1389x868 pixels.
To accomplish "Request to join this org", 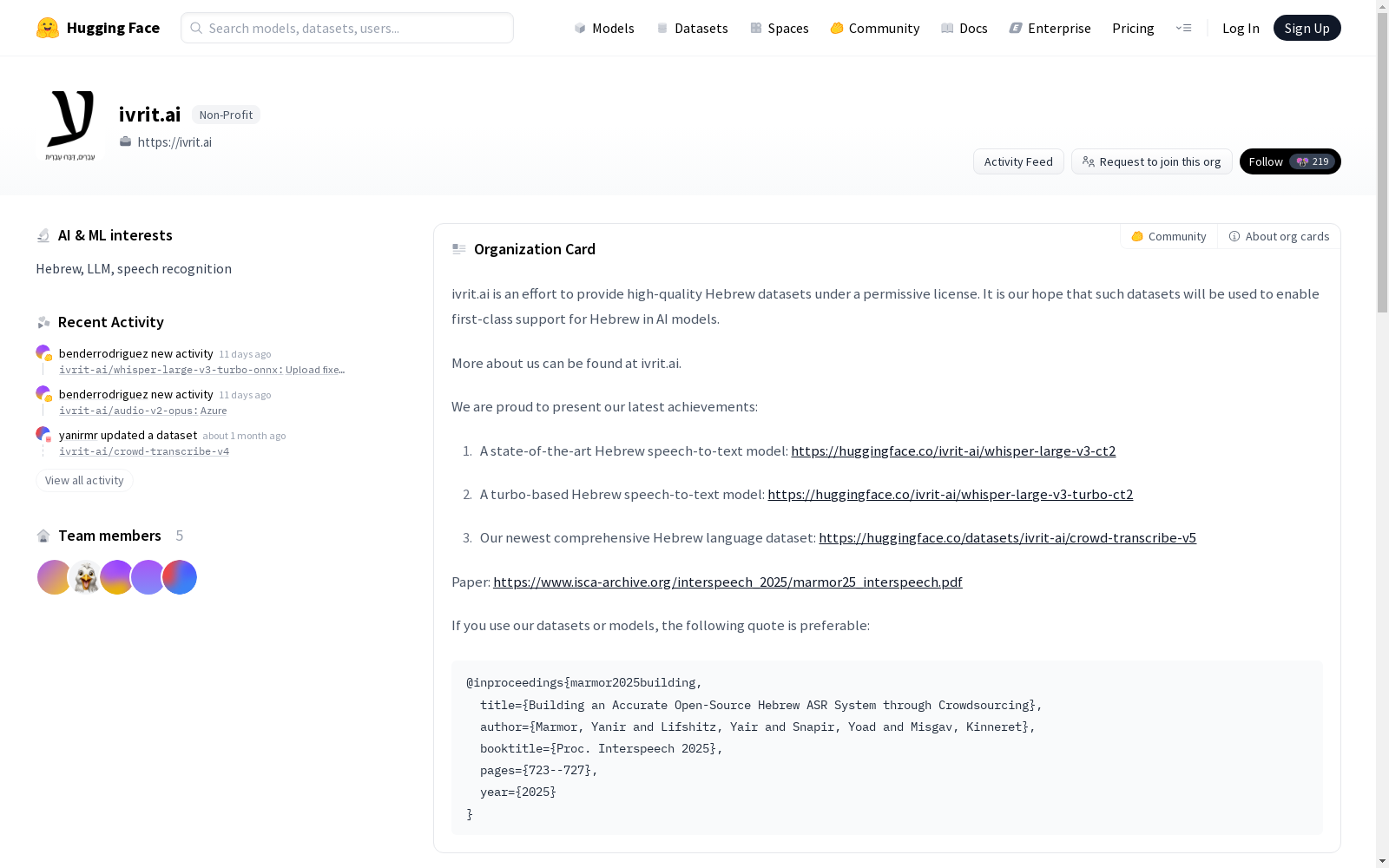I will 1151,161.
